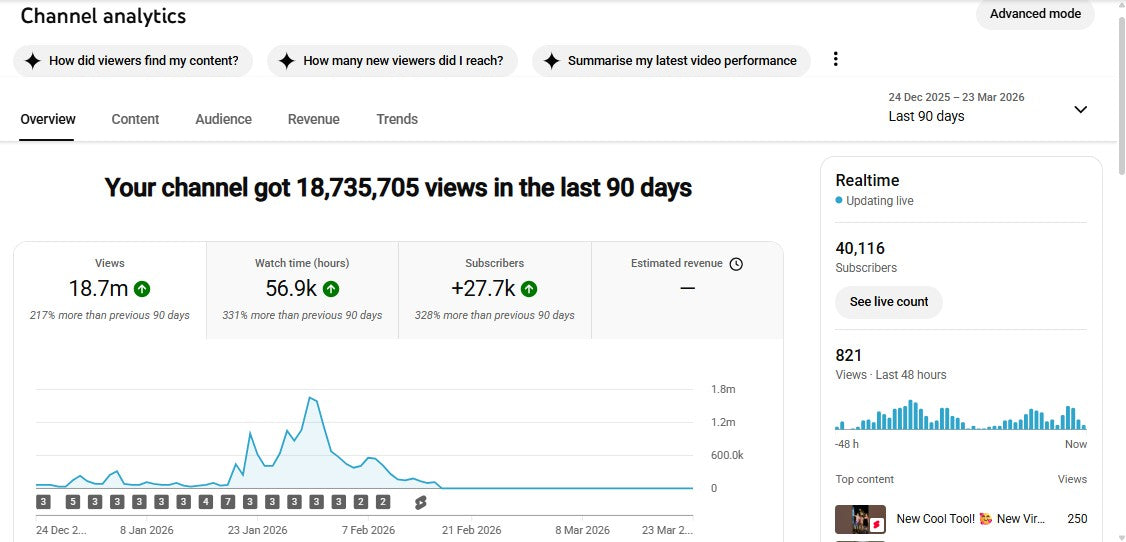This screenshot has height=542, width=1126.
Task: Click the sparkle icon on 'Summarise my latest video performance'
Action: coord(551,61)
